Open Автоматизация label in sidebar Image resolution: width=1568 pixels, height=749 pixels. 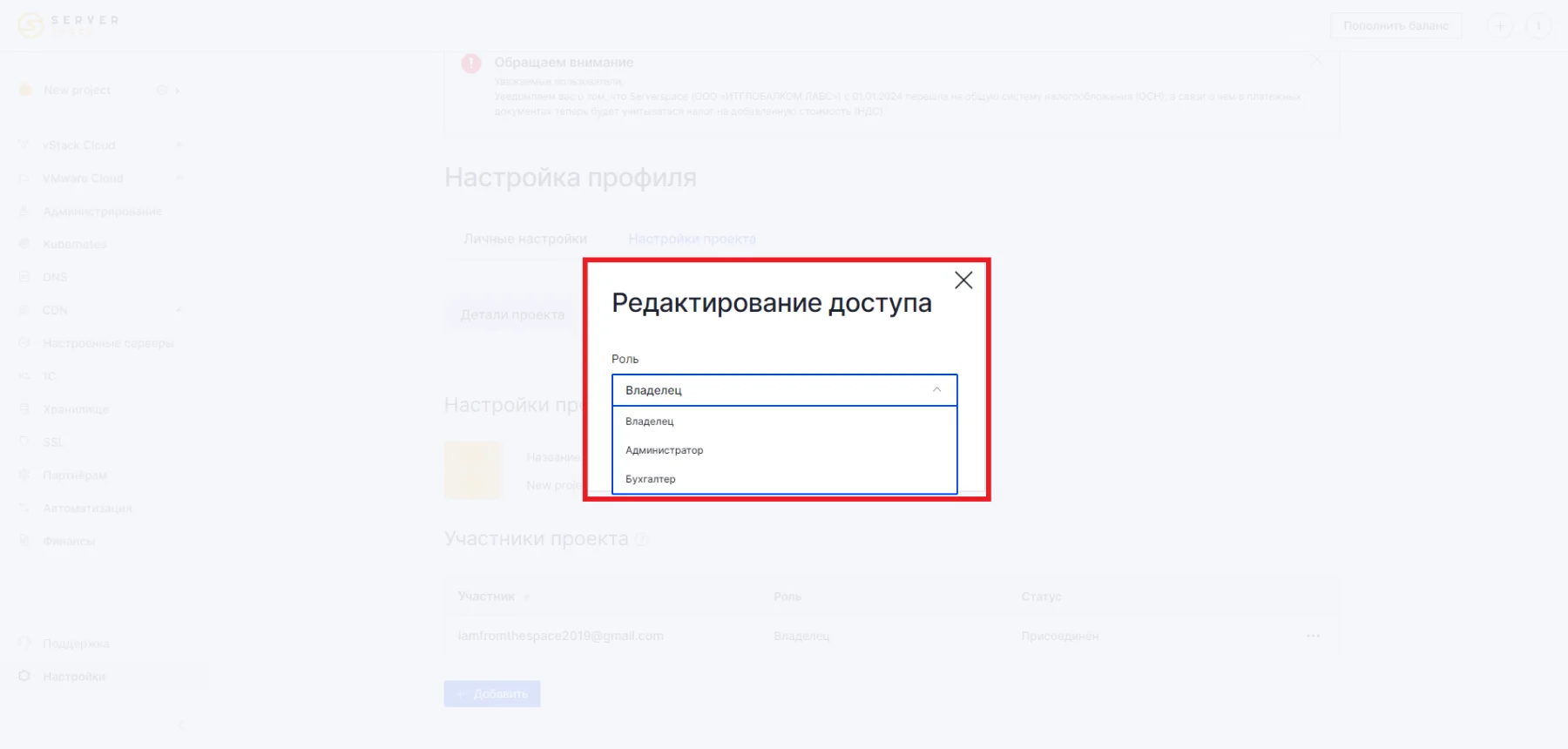pos(87,508)
